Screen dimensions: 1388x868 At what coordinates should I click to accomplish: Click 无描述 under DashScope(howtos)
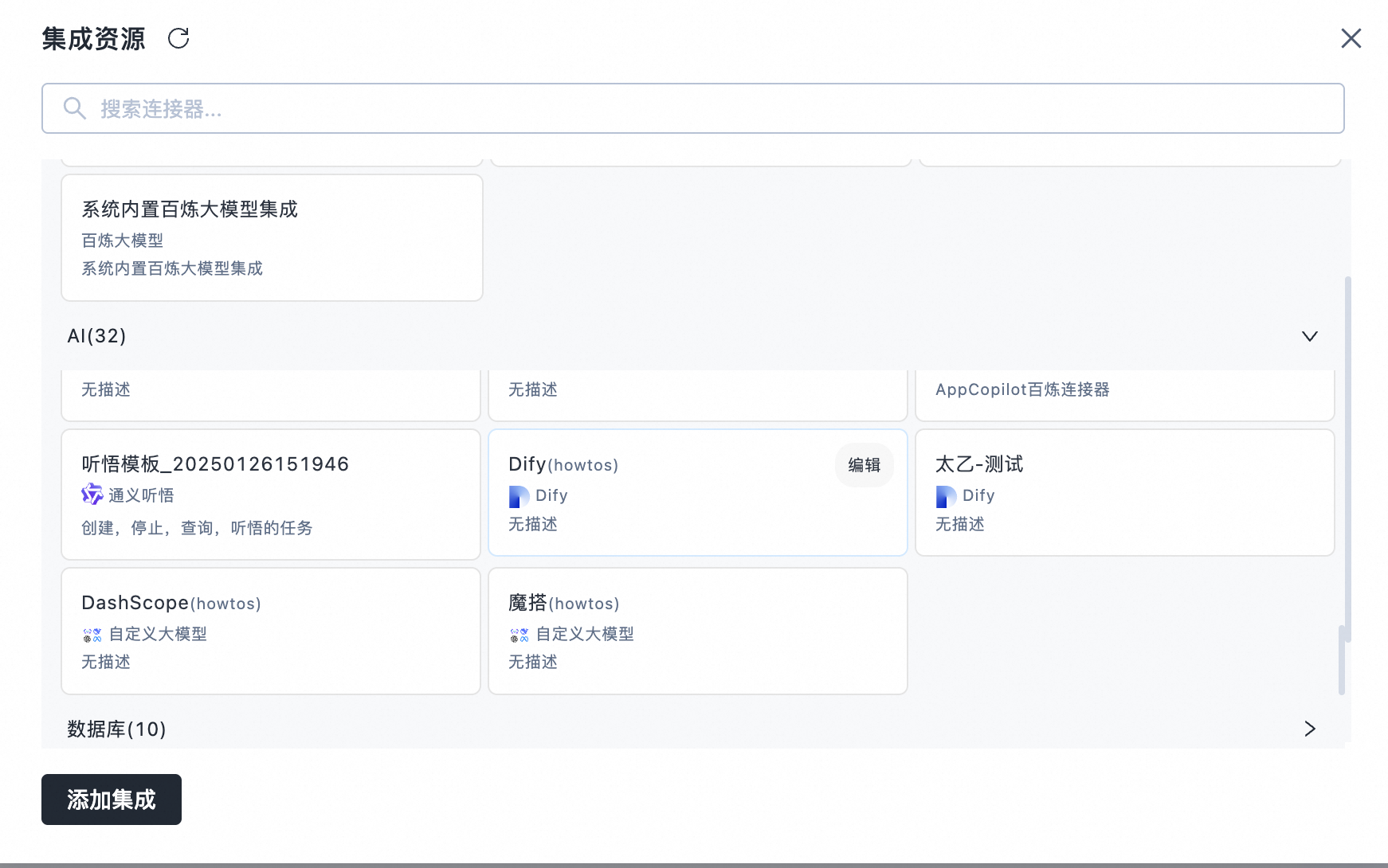tap(106, 662)
